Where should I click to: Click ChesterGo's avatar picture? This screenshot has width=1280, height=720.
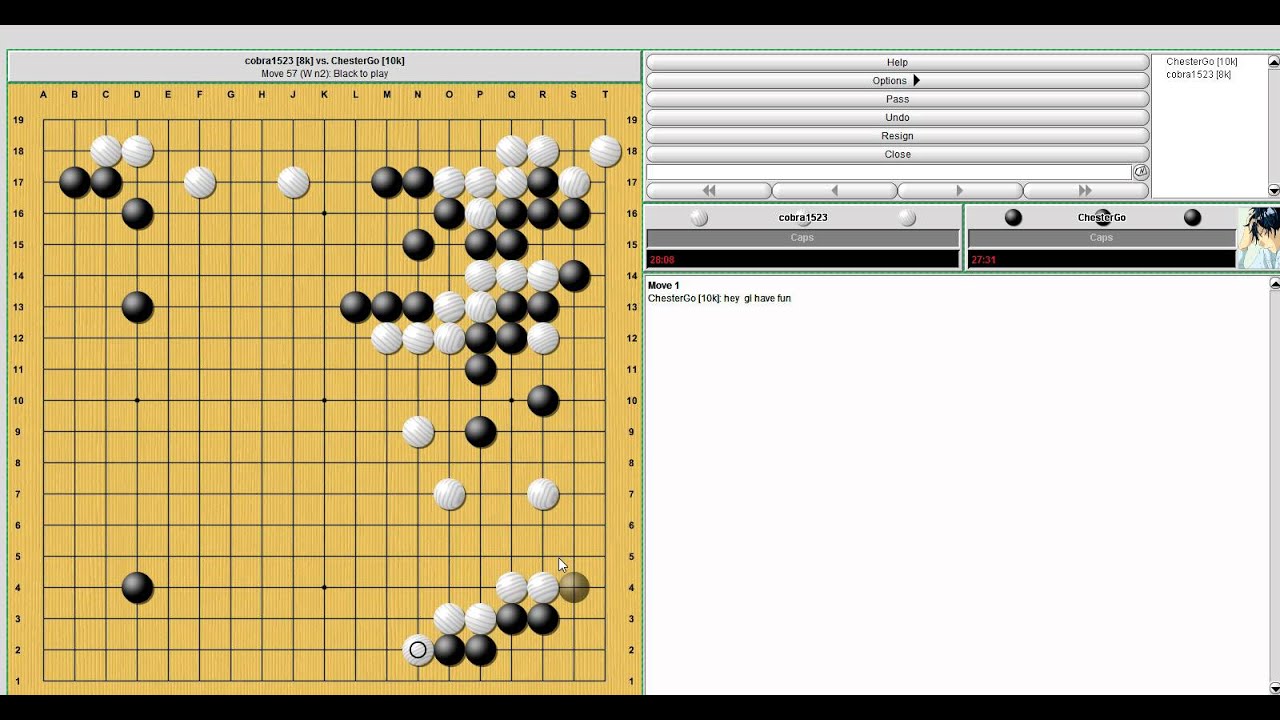[1258, 237]
